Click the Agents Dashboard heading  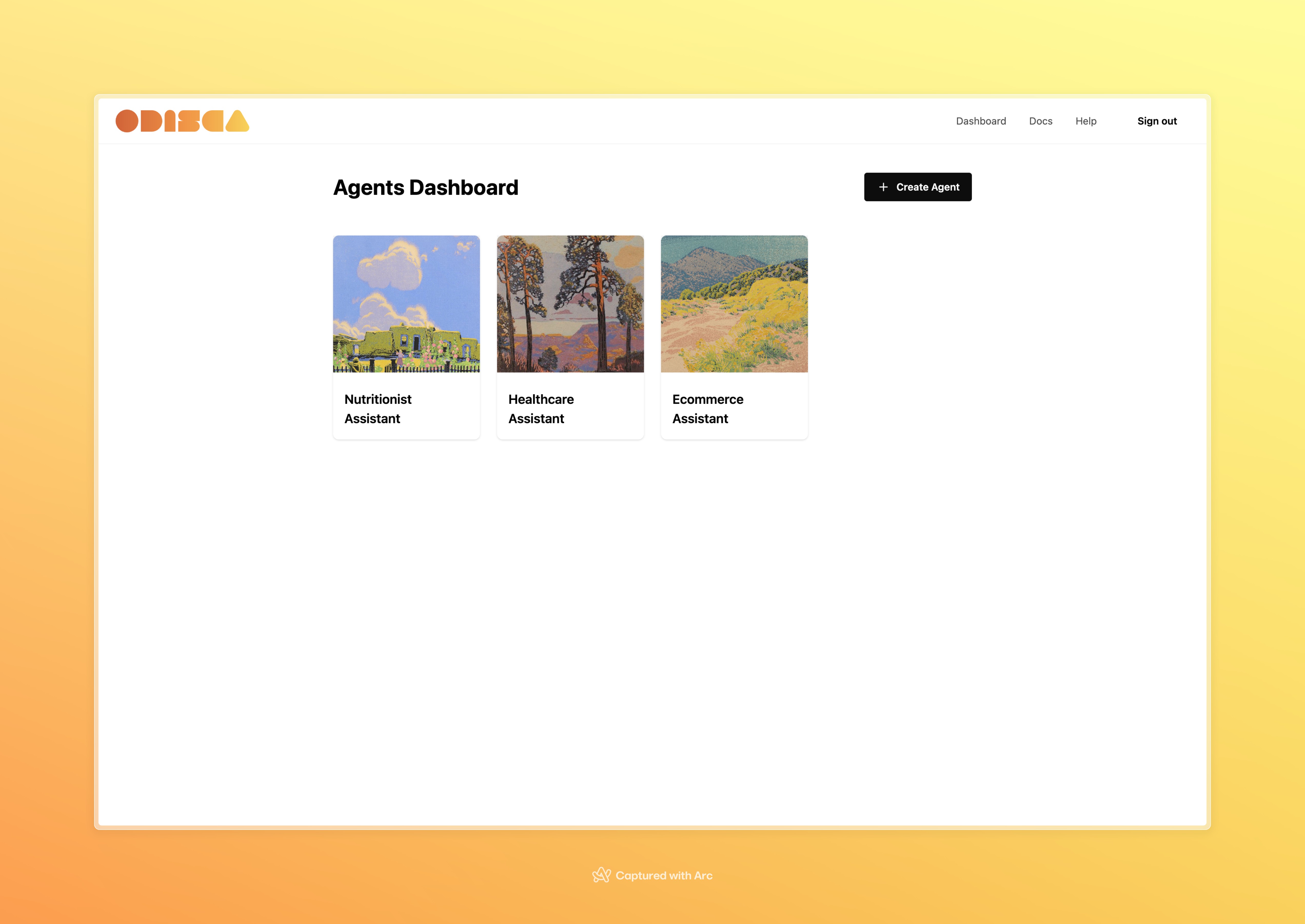click(x=426, y=187)
